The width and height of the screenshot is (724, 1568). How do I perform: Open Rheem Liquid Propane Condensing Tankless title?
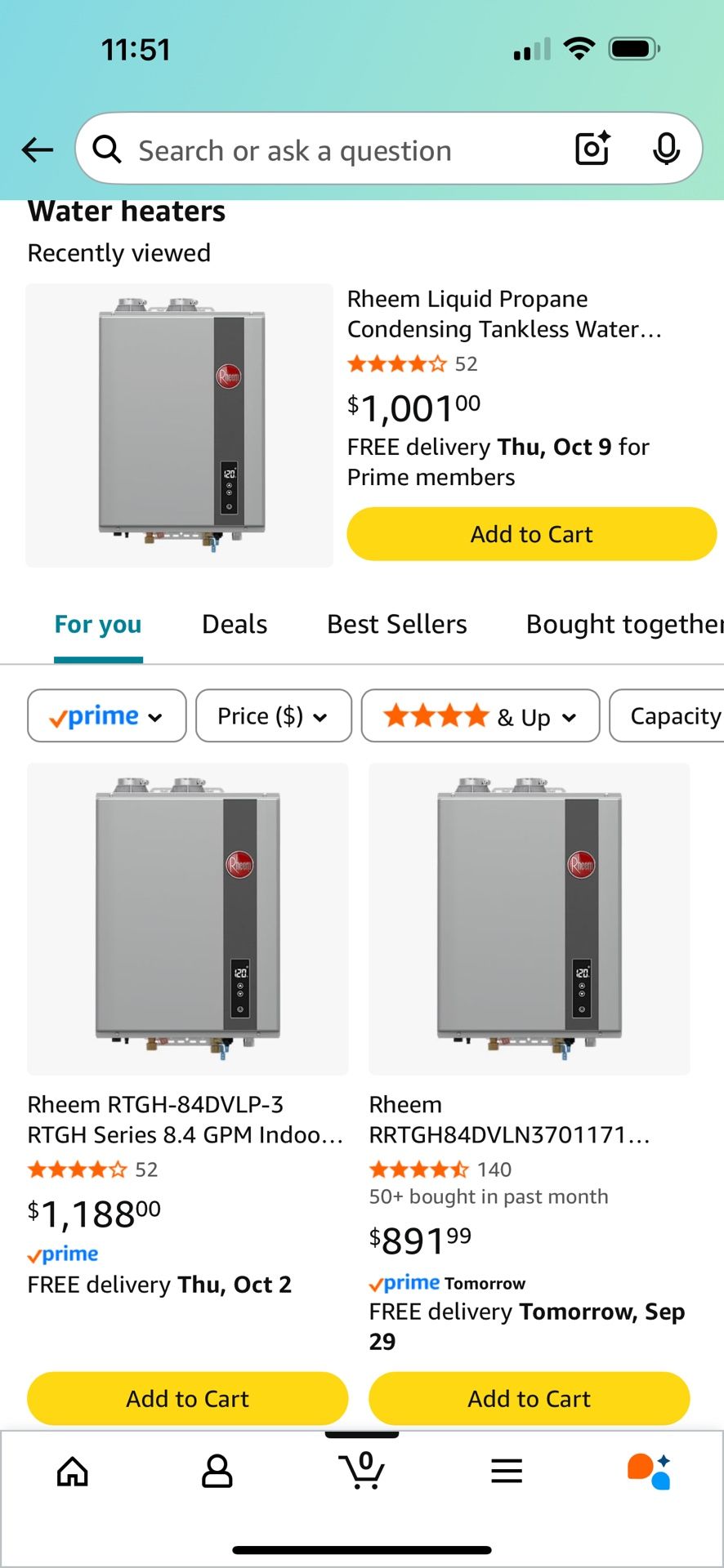[504, 314]
